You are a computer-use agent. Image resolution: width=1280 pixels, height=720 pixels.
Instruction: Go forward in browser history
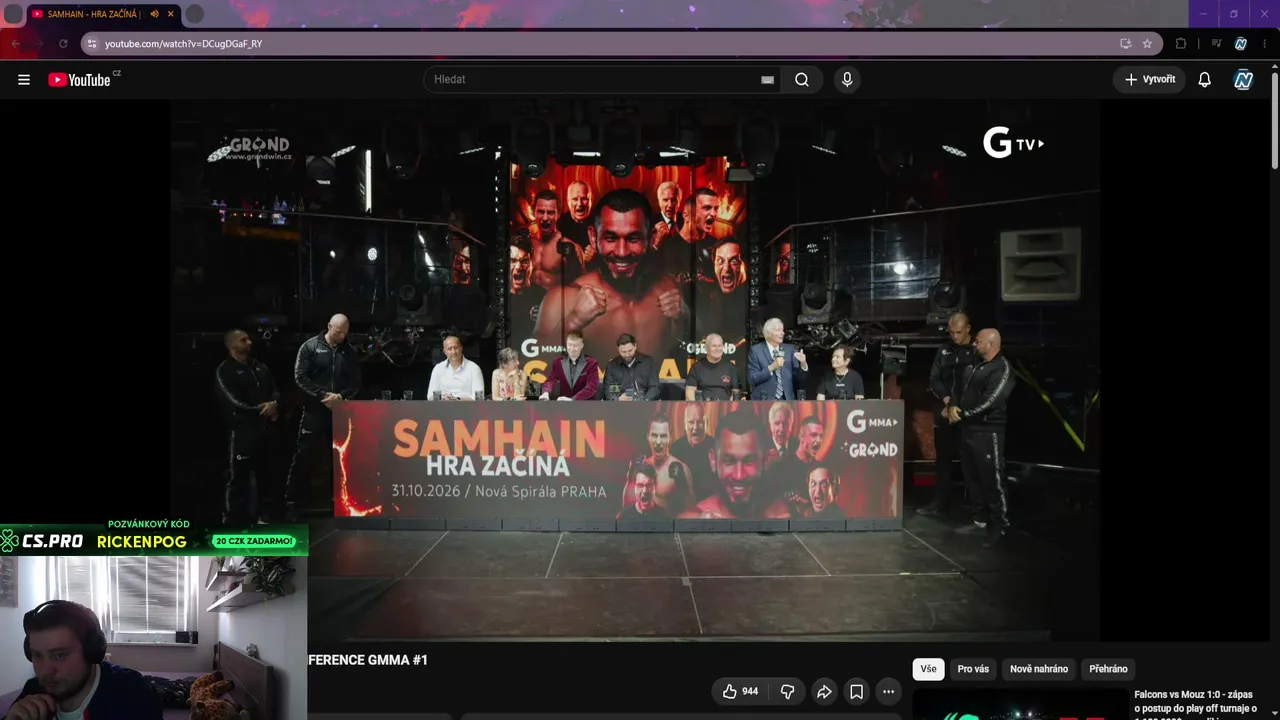click(x=38, y=44)
